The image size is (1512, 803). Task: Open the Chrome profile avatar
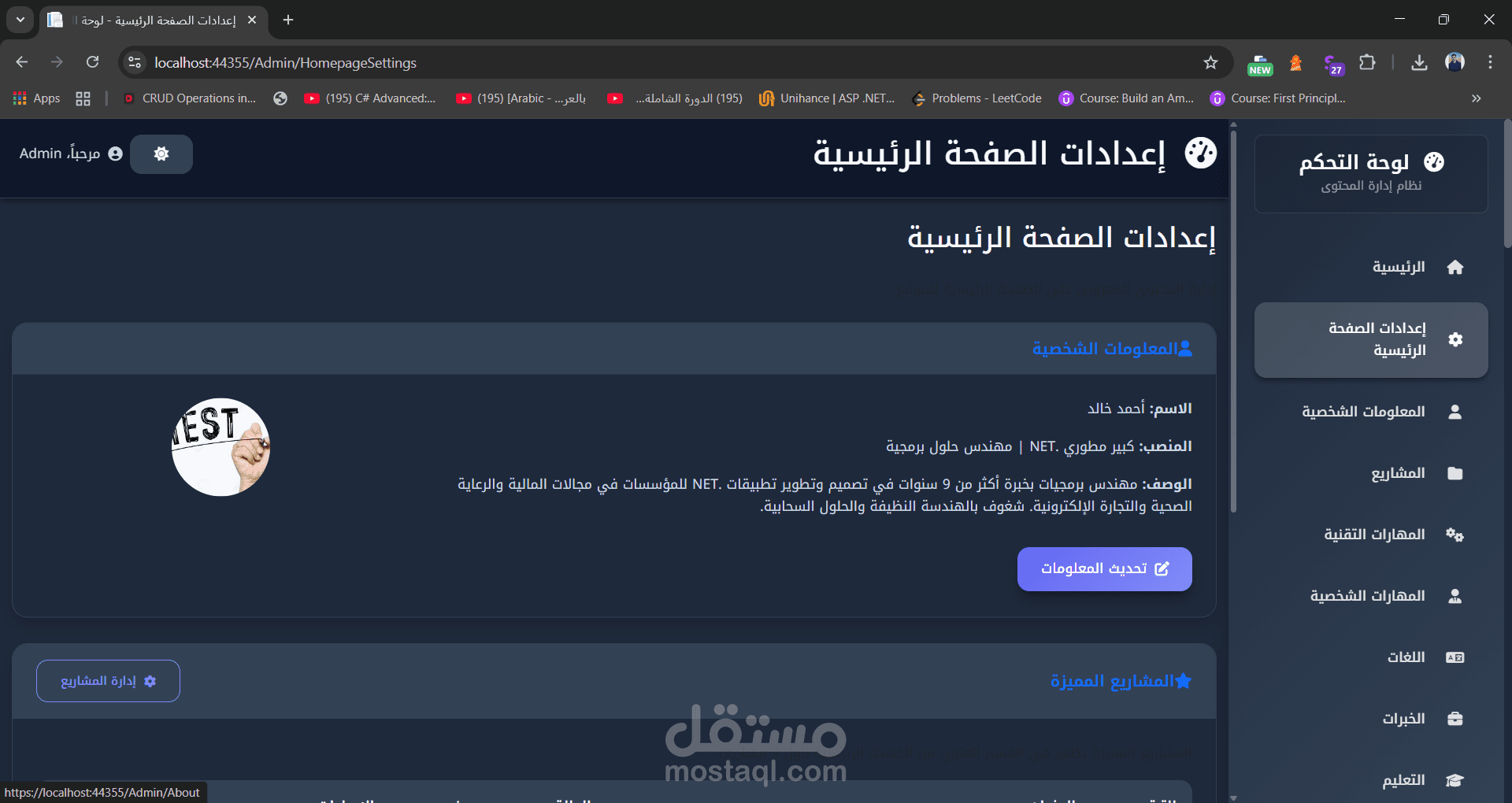1455,62
